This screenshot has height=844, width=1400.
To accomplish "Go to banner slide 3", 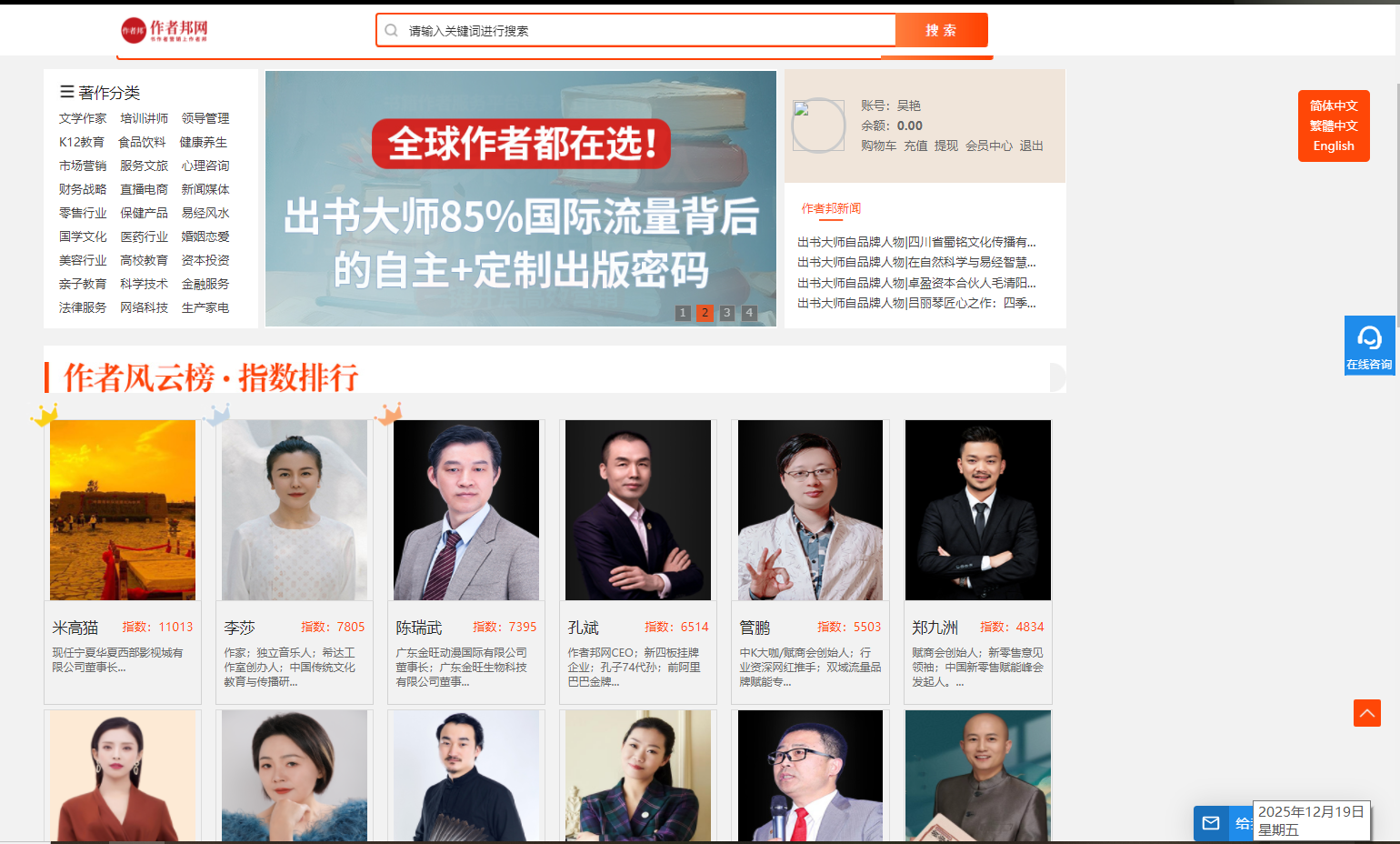I will (x=726, y=313).
